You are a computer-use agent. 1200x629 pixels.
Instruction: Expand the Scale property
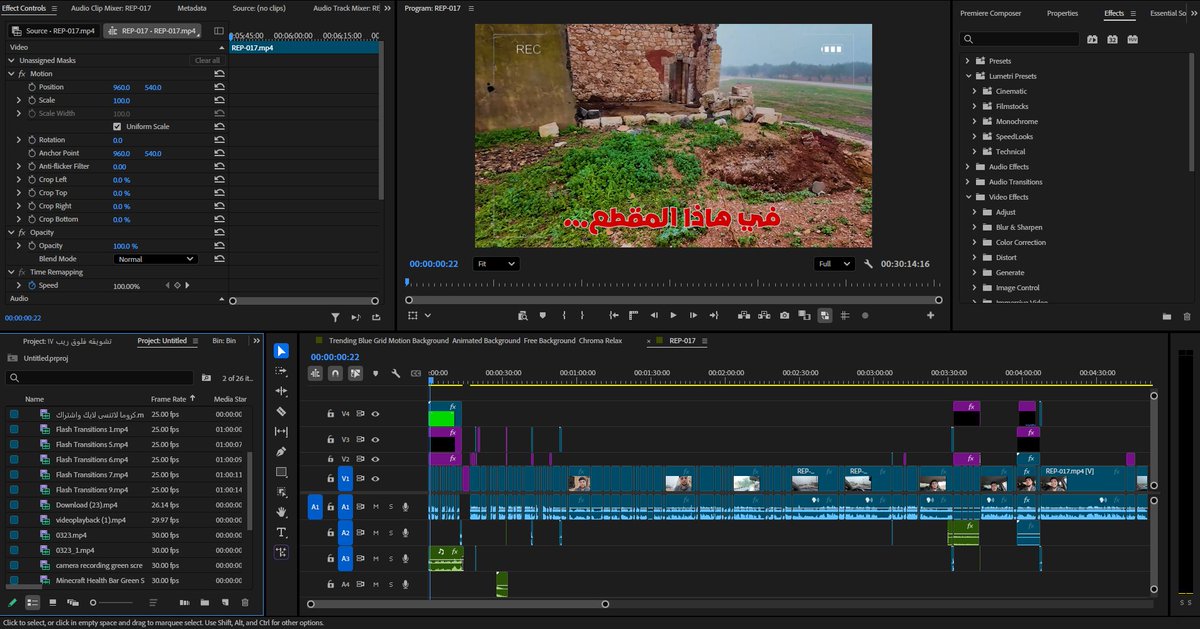coord(19,100)
